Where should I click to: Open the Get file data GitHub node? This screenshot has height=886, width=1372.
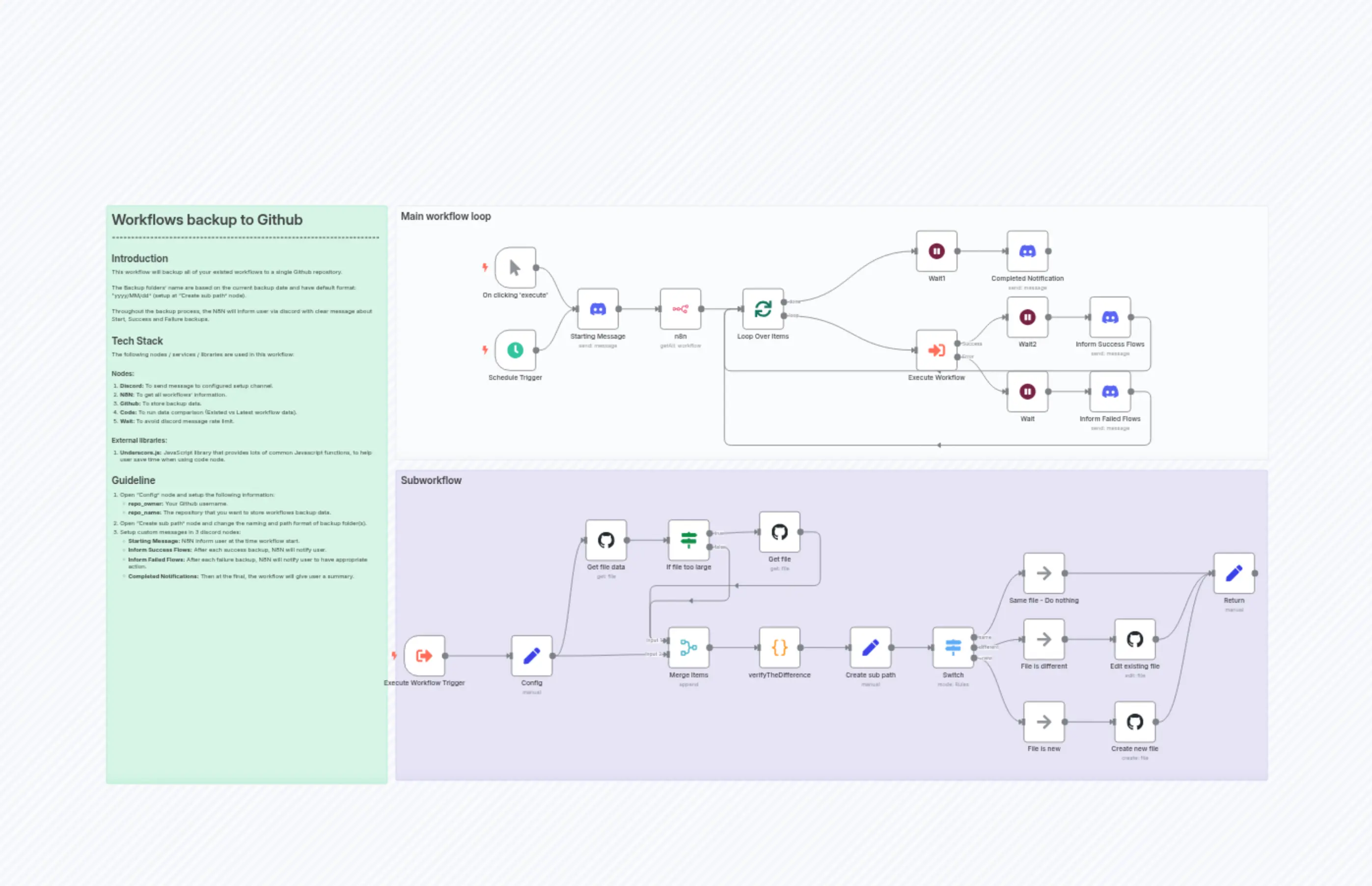point(605,540)
